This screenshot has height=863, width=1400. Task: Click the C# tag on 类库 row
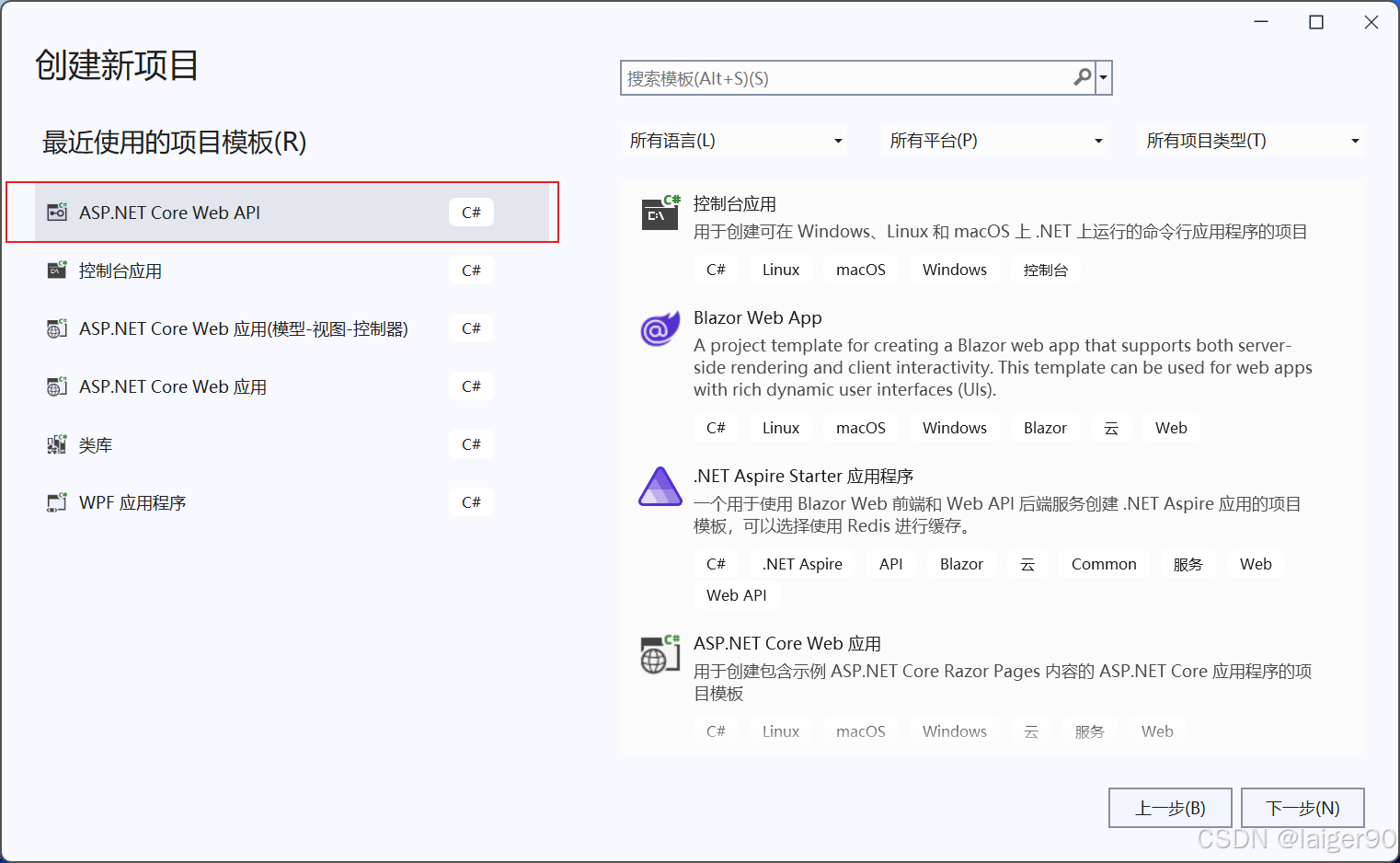click(471, 444)
